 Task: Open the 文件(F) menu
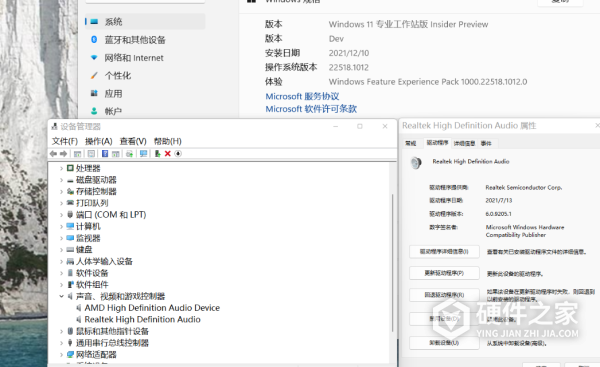point(65,141)
